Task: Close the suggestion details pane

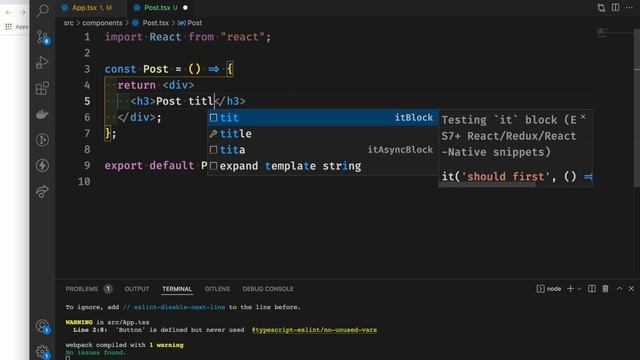Action: pos(583,117)
